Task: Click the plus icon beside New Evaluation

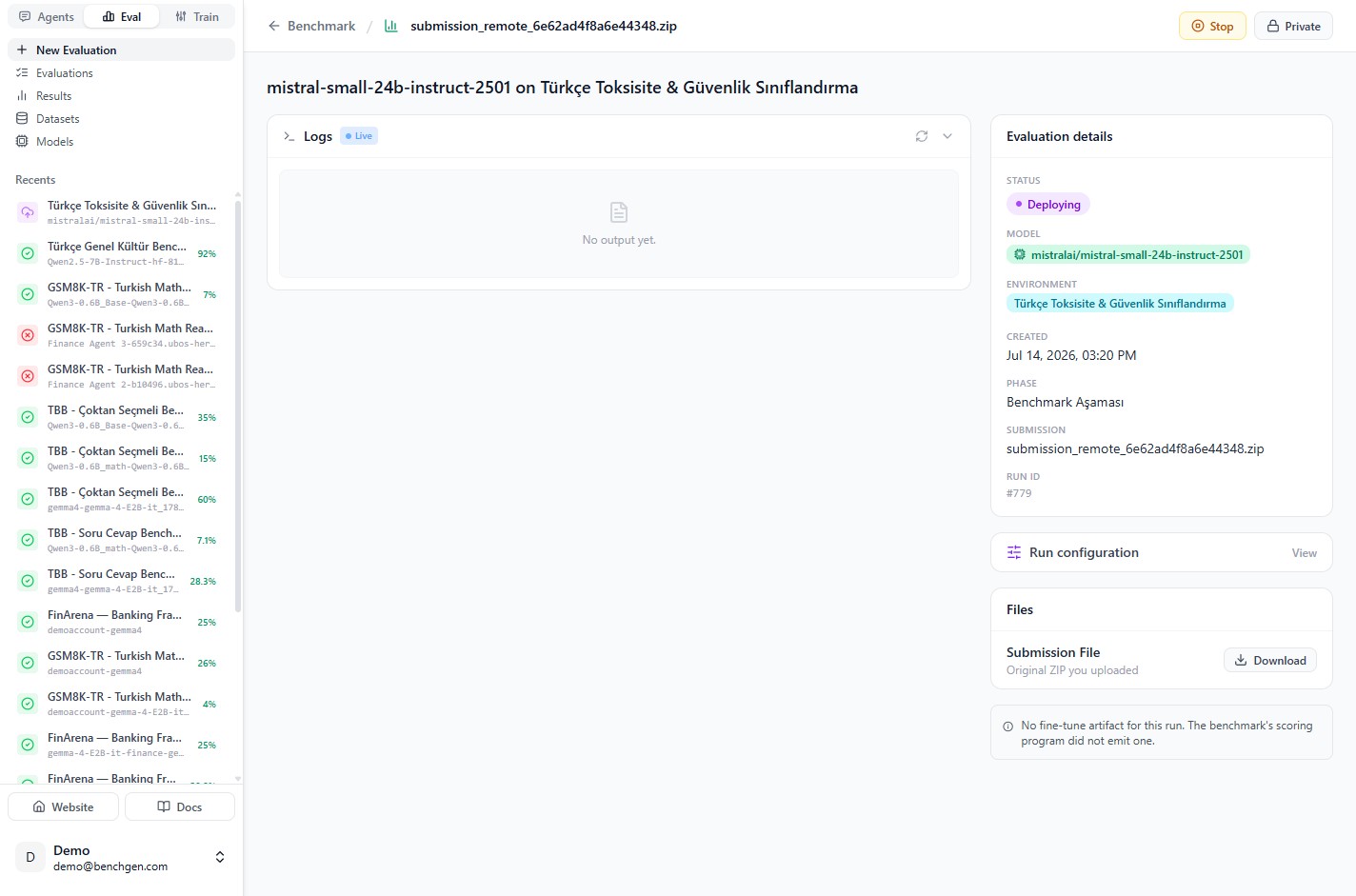Action: point(22,50)
